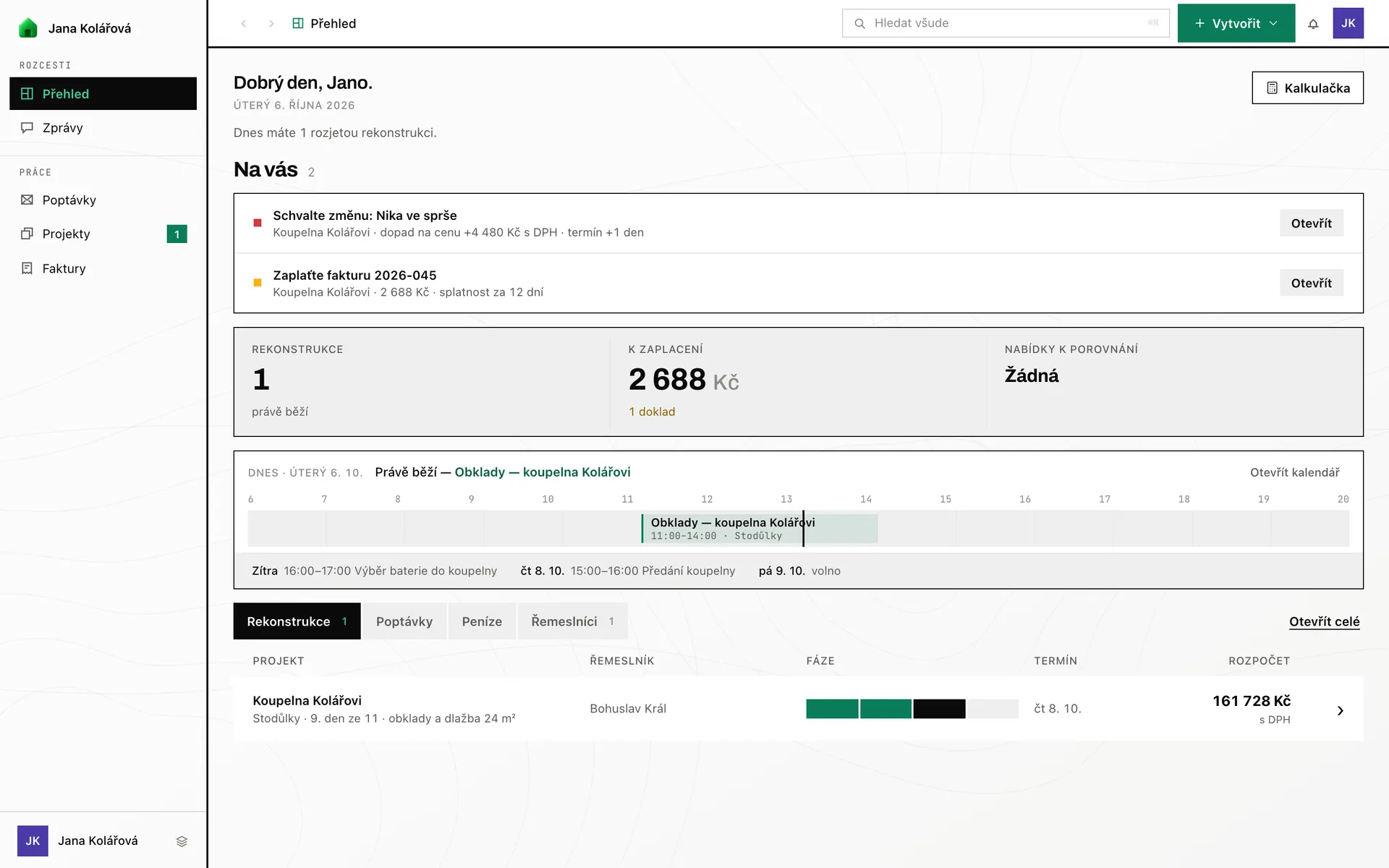Screen dimensions: 1389x868
Task: Open Zprávy in the sidebar
Action: click(103, 127)
